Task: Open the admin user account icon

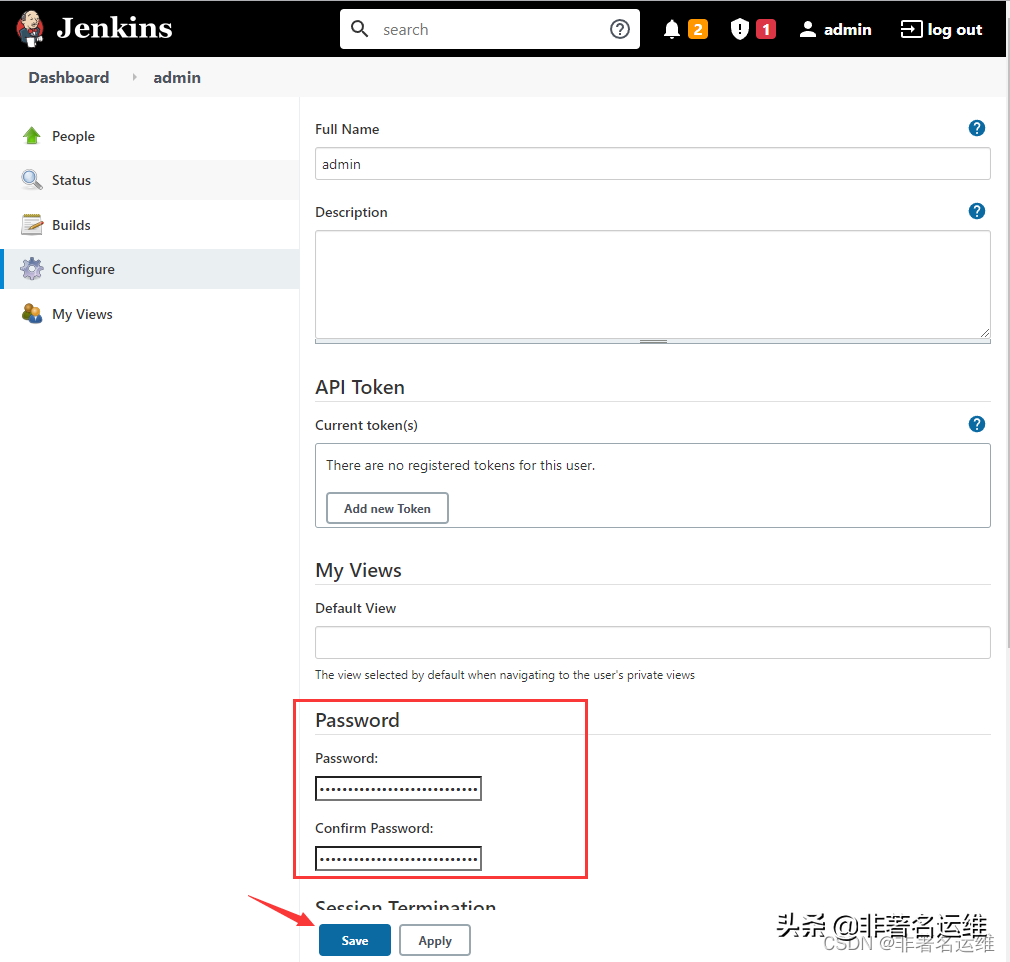Action: (807, 29)
